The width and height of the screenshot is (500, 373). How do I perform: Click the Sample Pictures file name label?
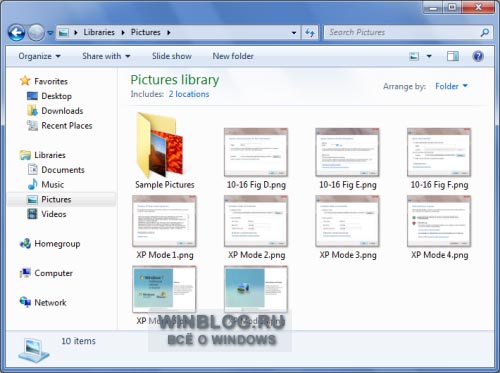tap(165, 185)
